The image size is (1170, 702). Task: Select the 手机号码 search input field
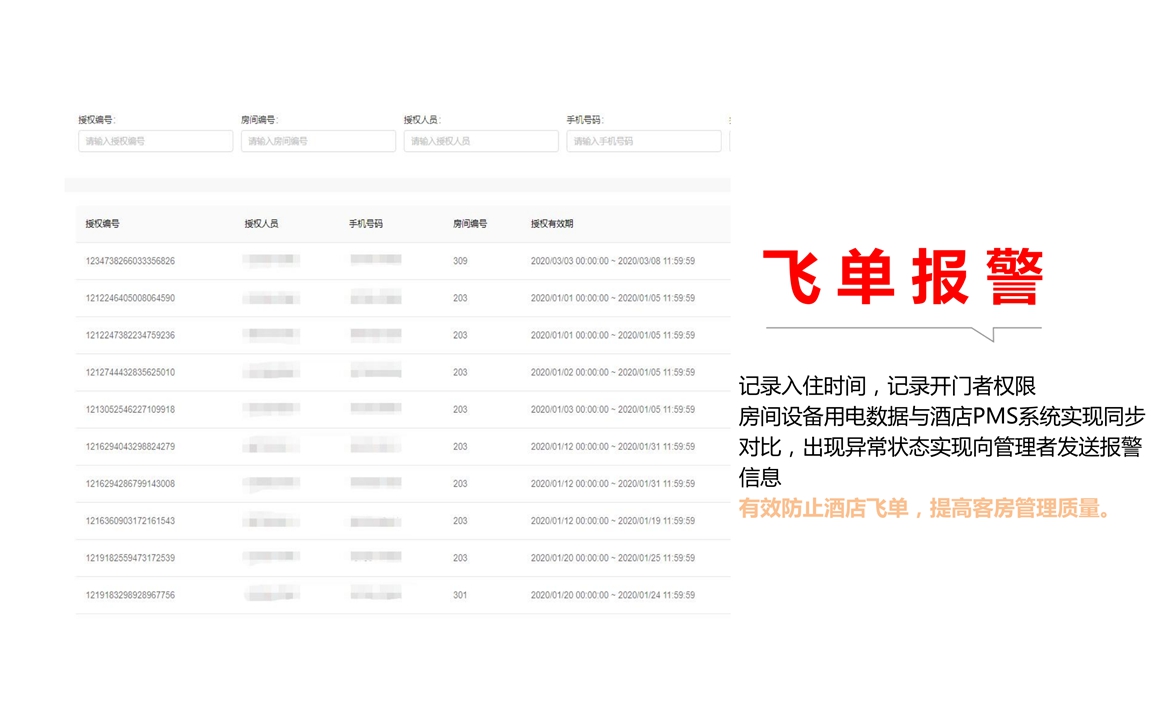643,142
